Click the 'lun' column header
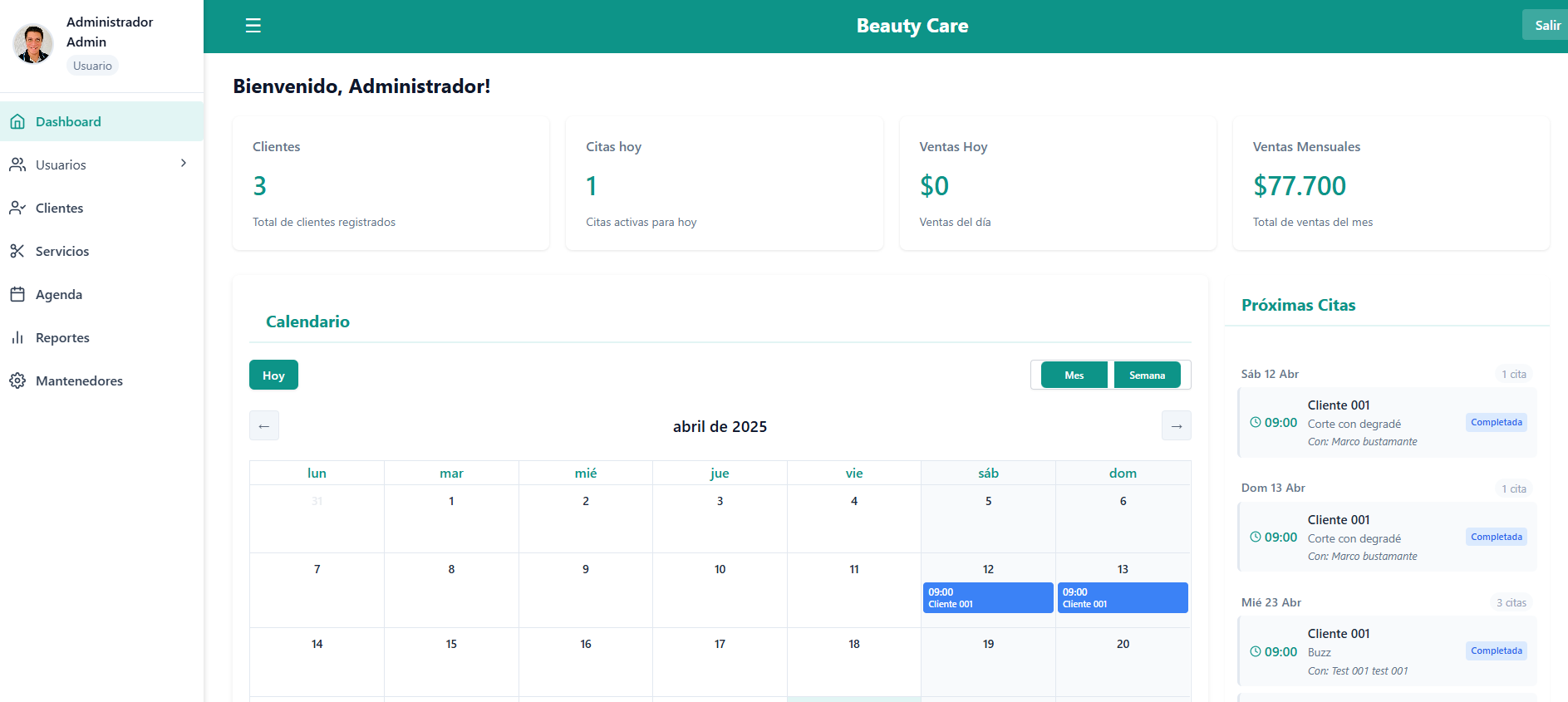This screenshot has width=1568, height=702. (317, 473)
